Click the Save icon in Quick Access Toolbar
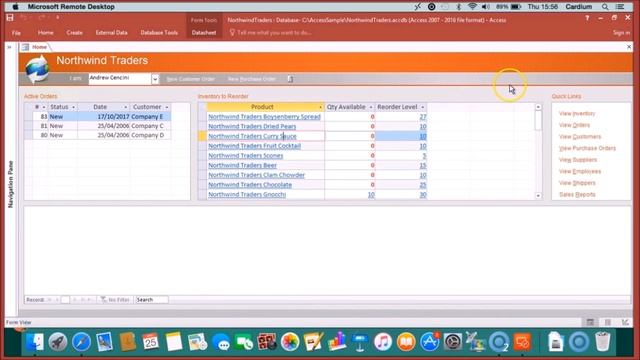The width and height of the screenshot is (640, 360). pos(10,18)
